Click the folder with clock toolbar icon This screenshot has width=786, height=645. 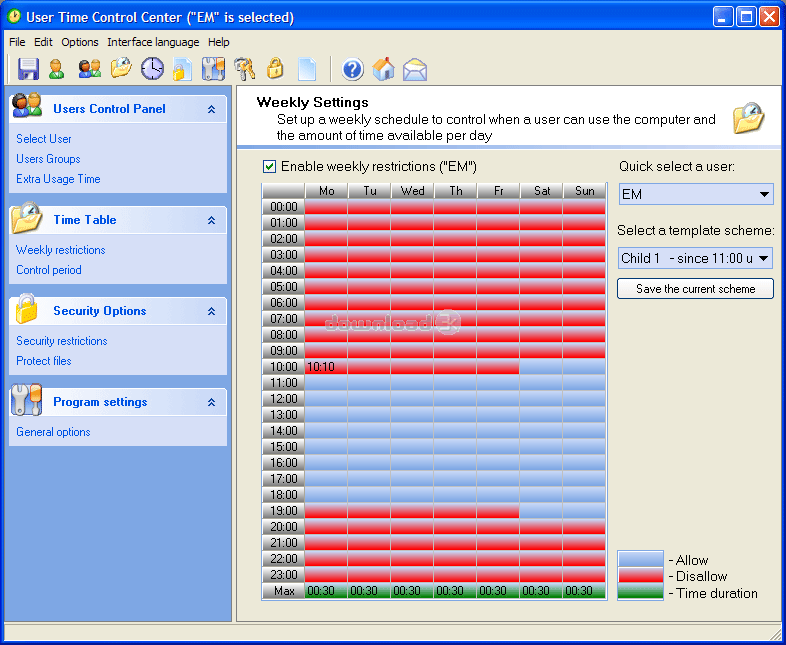[x=121, y=68]
